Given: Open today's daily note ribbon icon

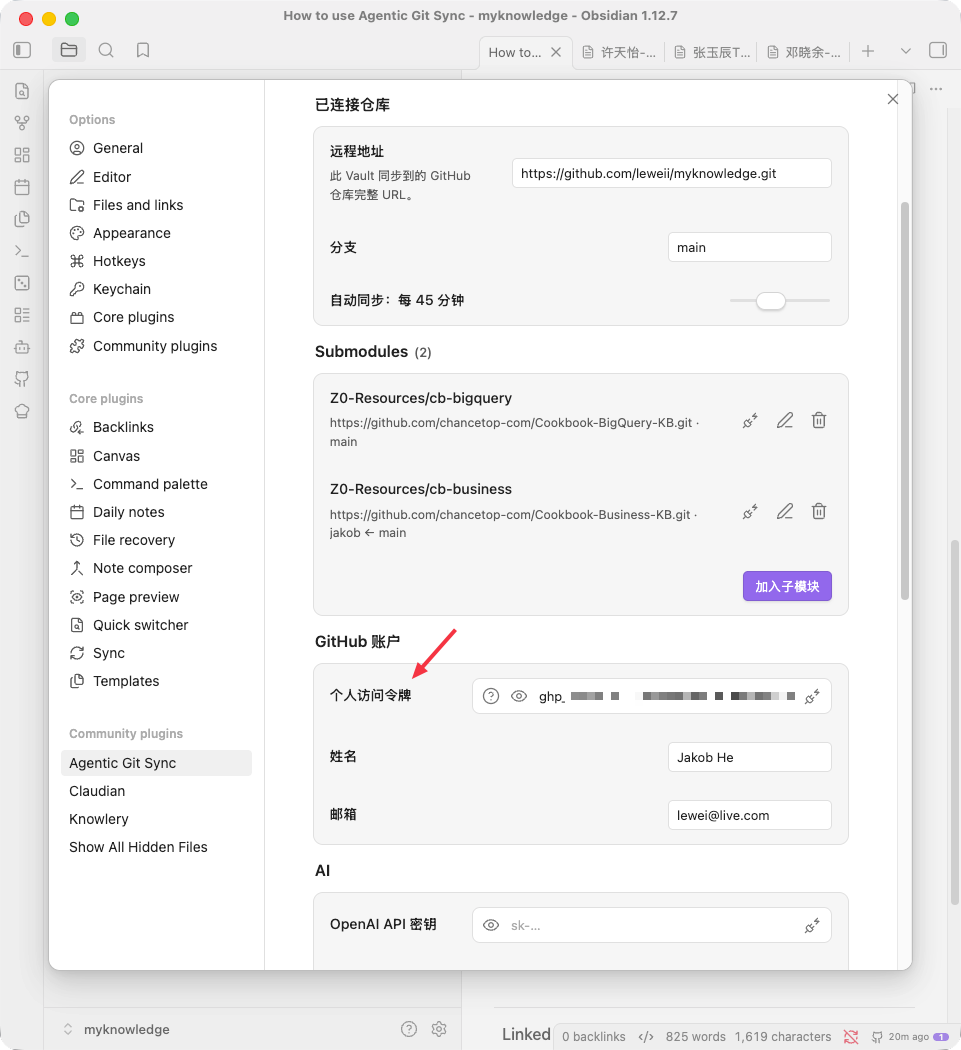Looking at the screenshot, I should click(22, 187).
